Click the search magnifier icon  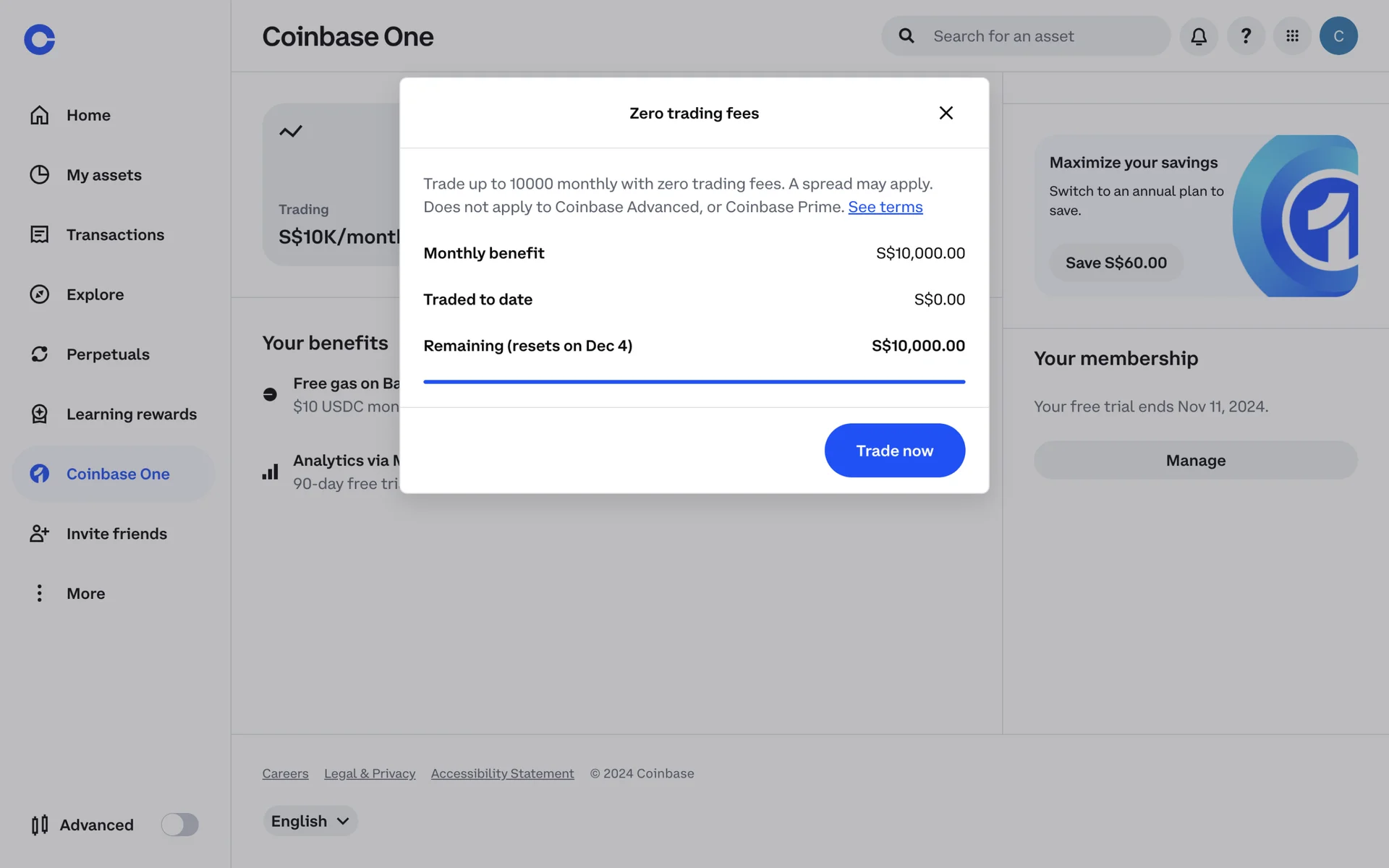(x=906, y=36)
